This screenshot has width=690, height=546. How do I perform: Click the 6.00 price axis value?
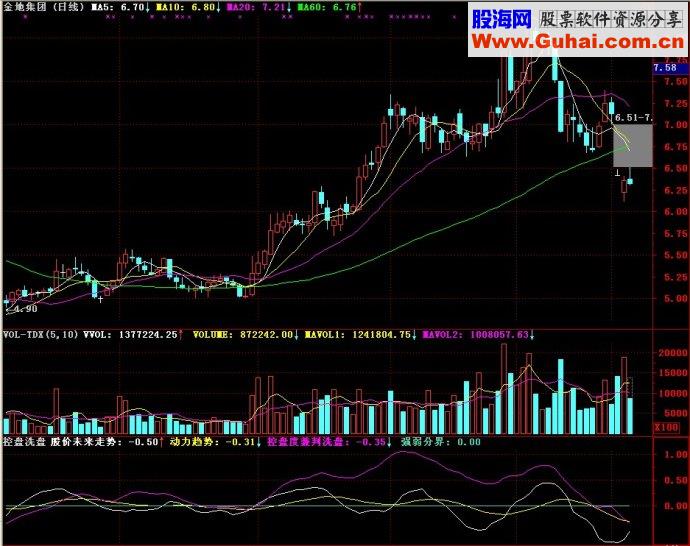(x=675, y=212)
